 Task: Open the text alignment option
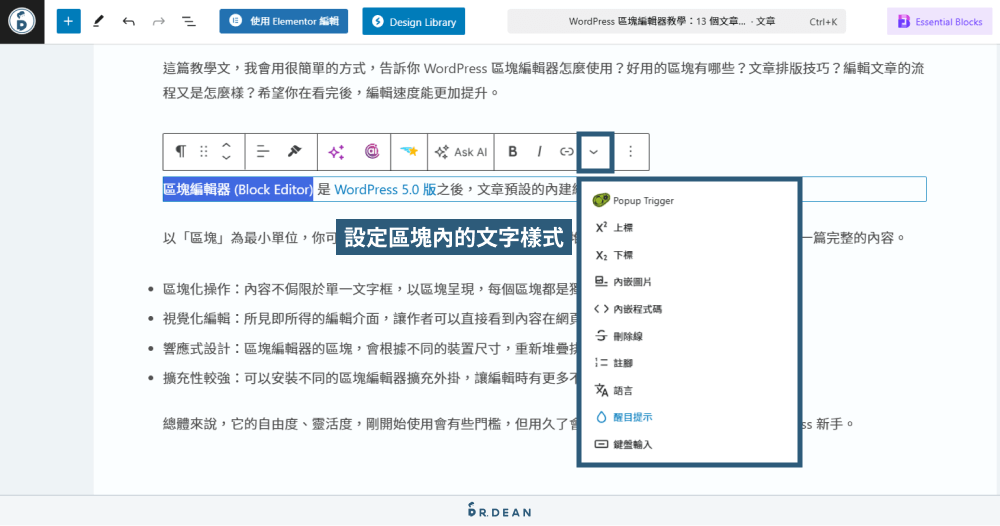(x=262, y=151)
